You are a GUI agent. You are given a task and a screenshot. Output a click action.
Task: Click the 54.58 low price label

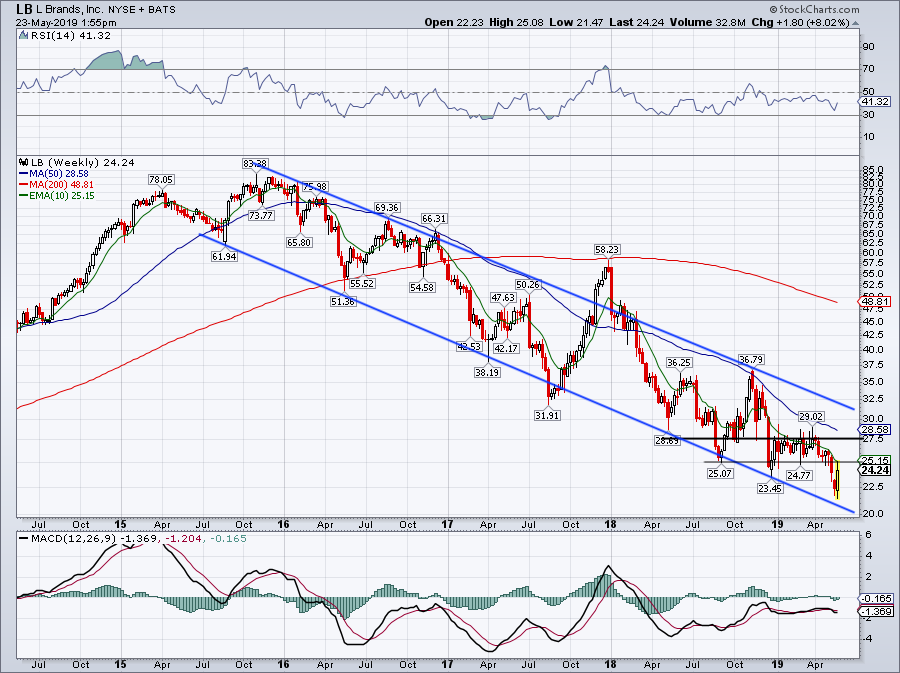tap(422, 287)
